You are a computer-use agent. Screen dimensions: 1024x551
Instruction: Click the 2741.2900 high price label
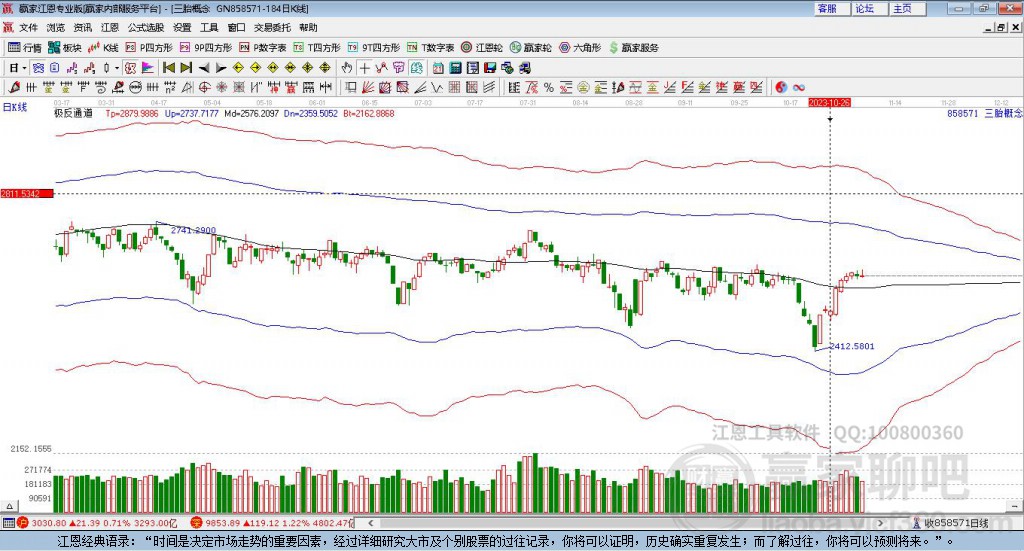193,230
